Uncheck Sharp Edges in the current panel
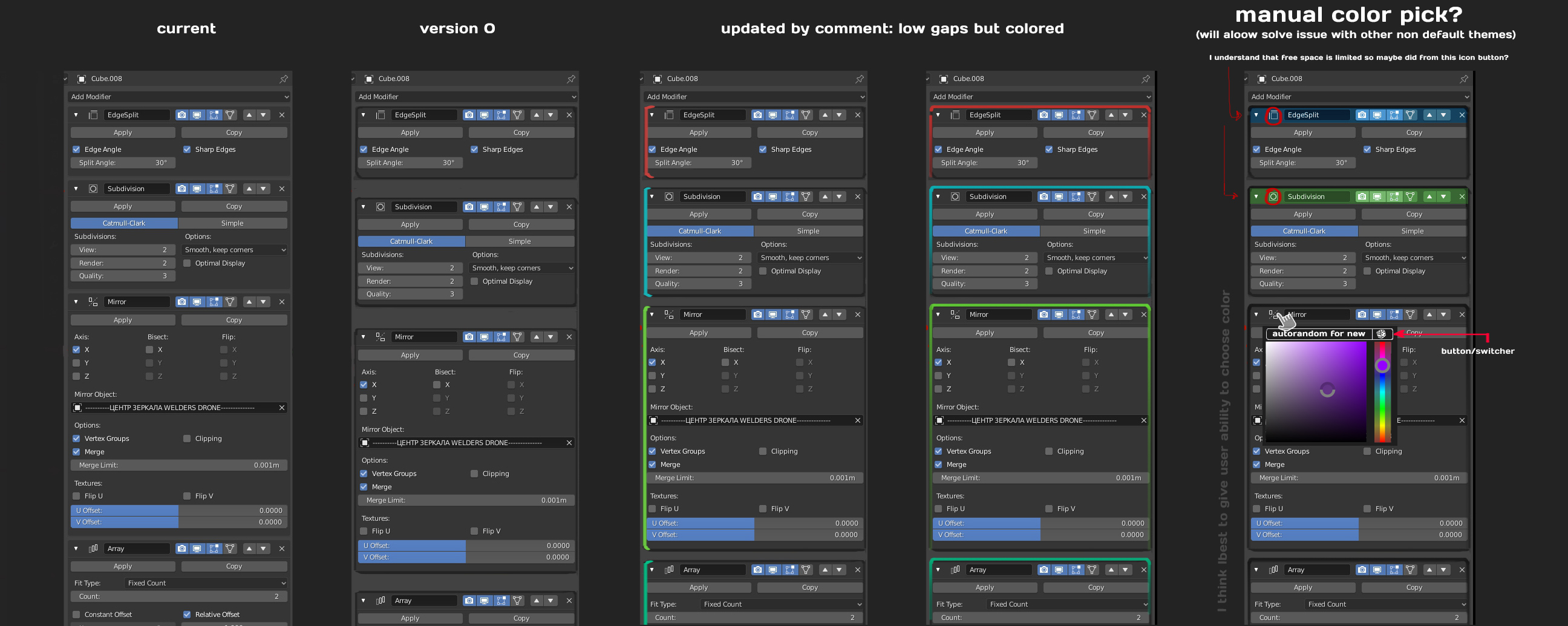The width and height of the screenshot is (1568, 626). 187,149
